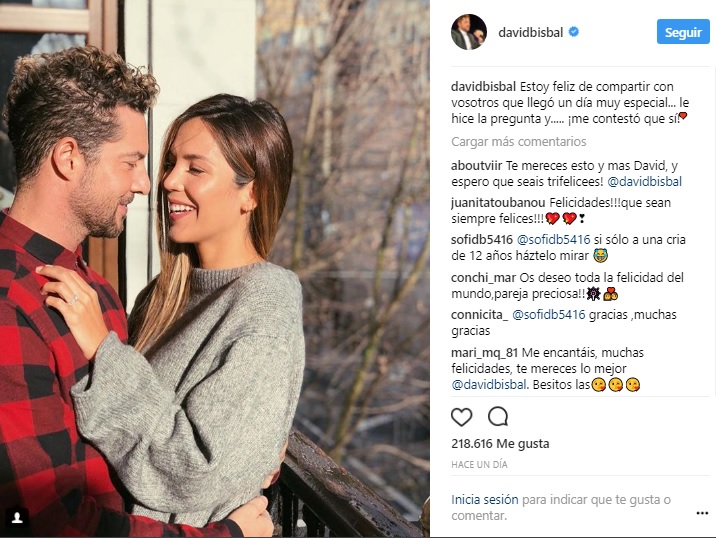Open aboutviir commenter profile
The height and width of the screenshot is (538, 716).
[x=476, y=165]
